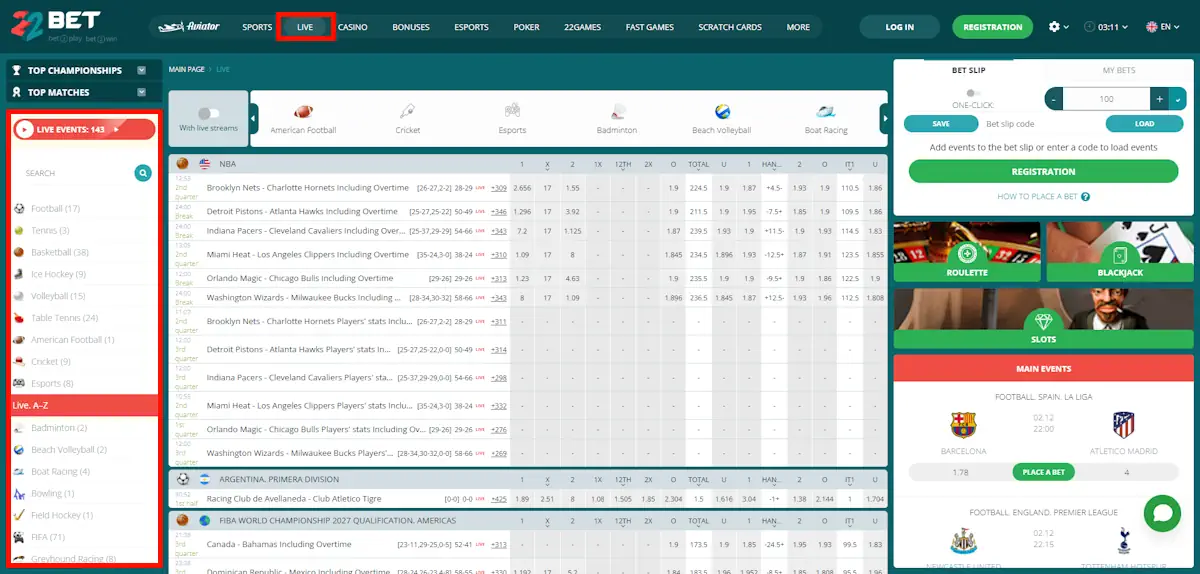This screenshot has width=1200, height=574.
Task: Open Football (17) in sidebar
Action: click(x=54, y=209)
